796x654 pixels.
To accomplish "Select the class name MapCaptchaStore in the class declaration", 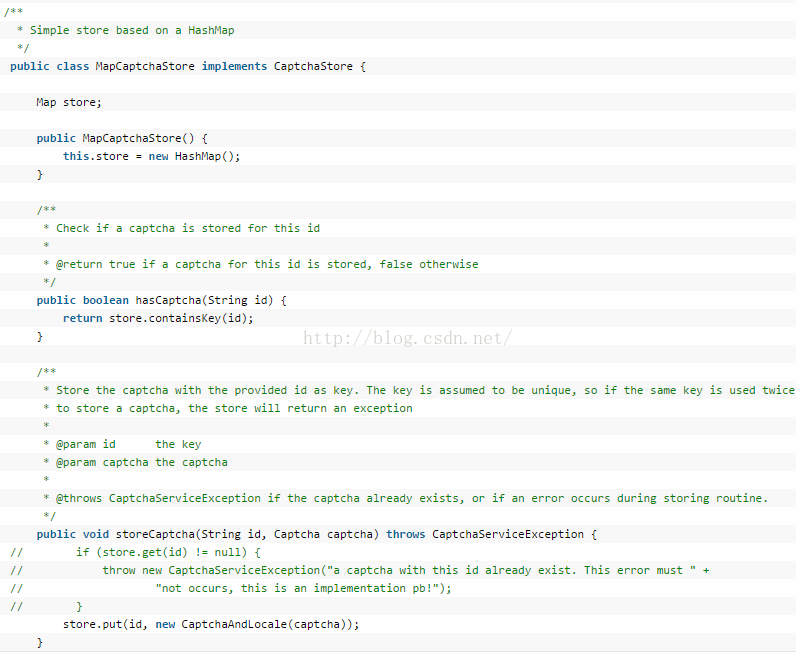I will pos(145,67).
